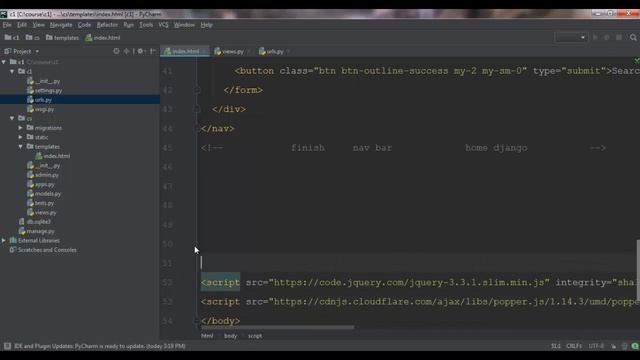Click the Run play button
Viewport: 640px width, 360px height.
[x=595, y=37]
